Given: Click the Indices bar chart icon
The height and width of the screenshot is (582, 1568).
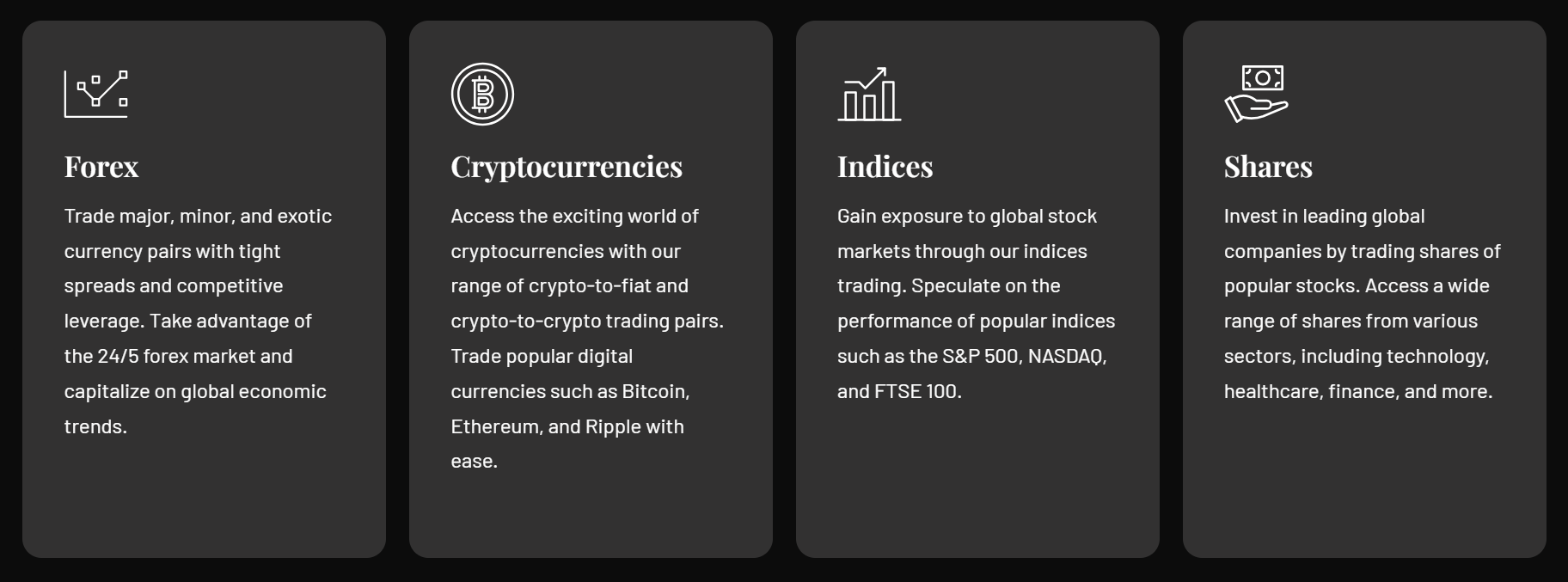Looking at the screenshot, I should click(x=869, y=94).
